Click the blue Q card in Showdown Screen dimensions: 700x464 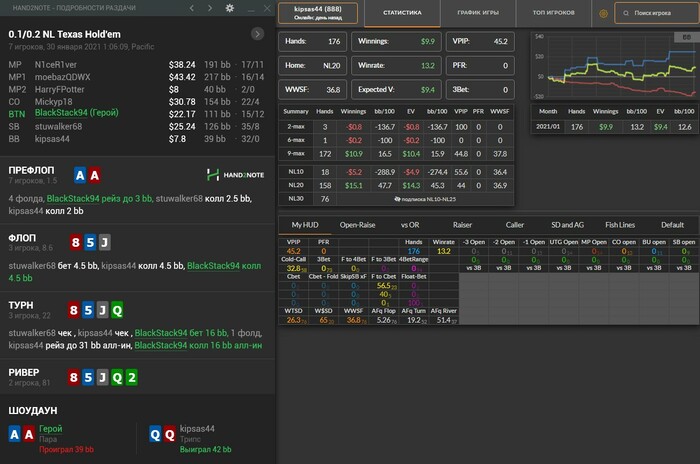(x=155, y=434)
